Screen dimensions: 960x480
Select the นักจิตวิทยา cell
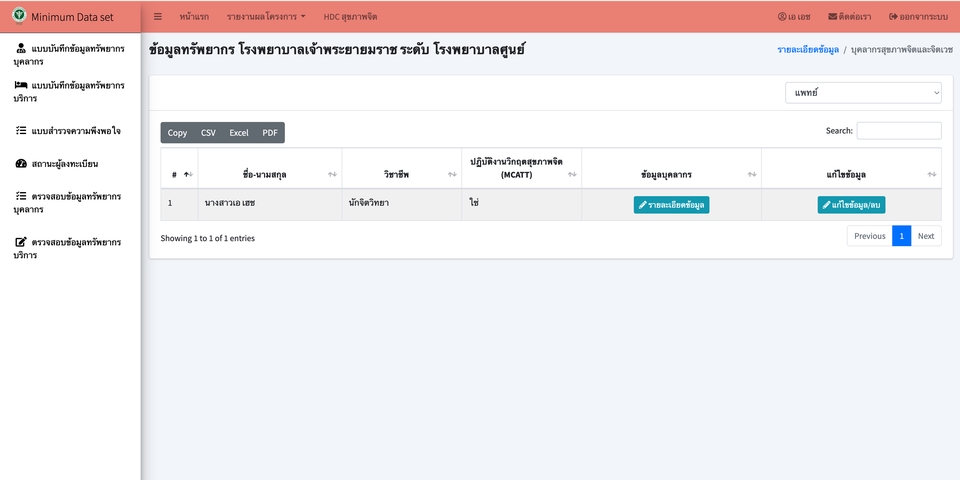pyautogui.click(x=402, y=204)
